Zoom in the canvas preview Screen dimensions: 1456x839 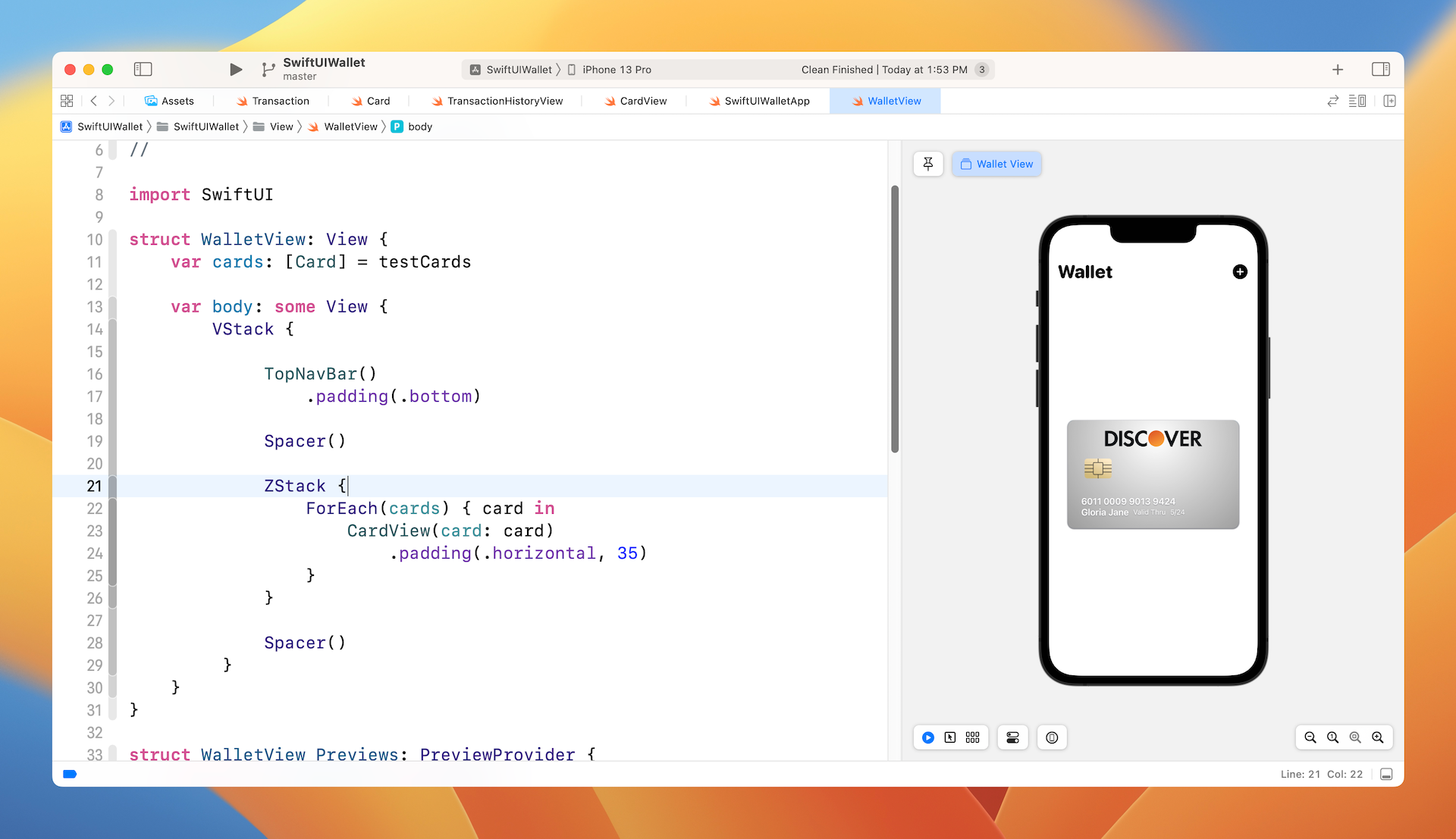[x=1378, y=737]
